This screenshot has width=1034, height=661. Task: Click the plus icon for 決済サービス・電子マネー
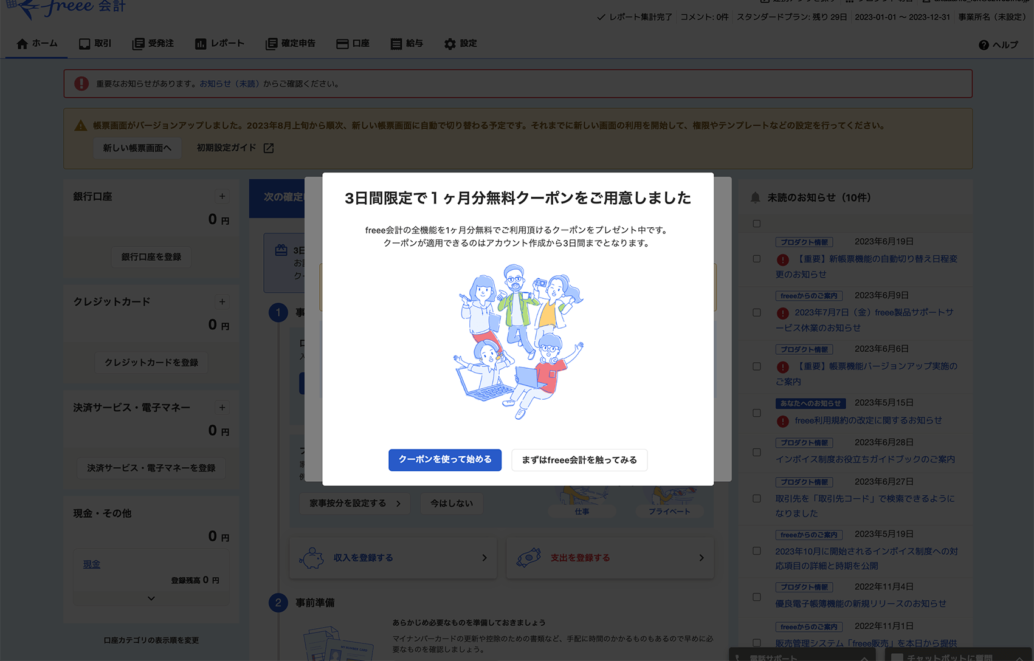coord(222,408)
